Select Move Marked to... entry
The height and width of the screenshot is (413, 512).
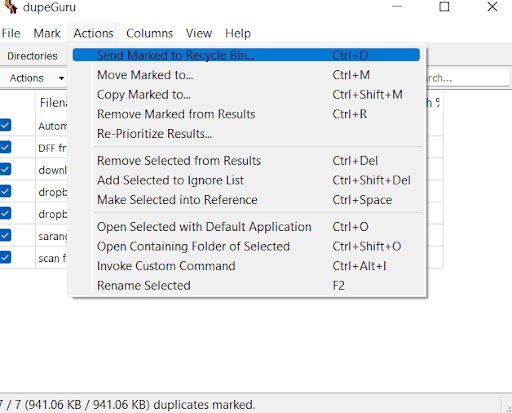[x=246, y=75]
